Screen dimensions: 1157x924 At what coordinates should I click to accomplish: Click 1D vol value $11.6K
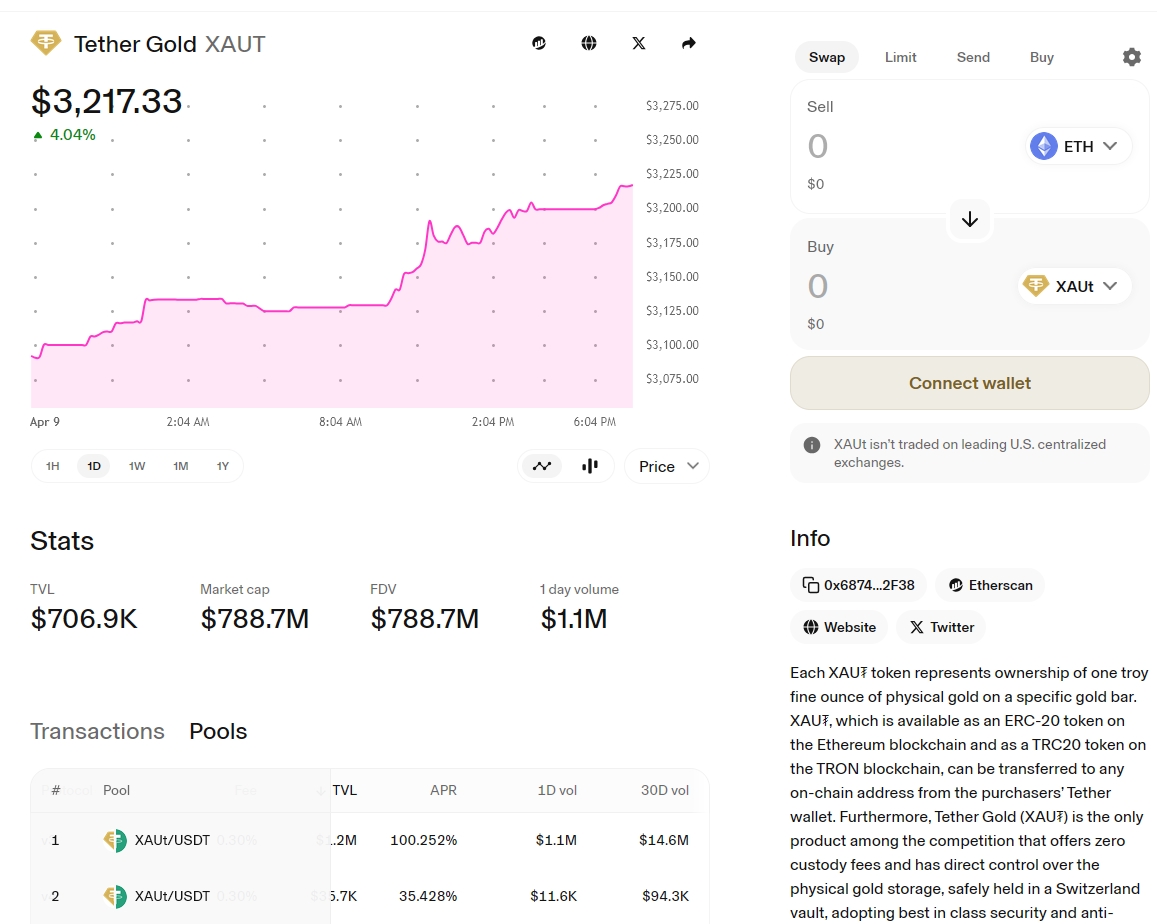tap(553, 896)
